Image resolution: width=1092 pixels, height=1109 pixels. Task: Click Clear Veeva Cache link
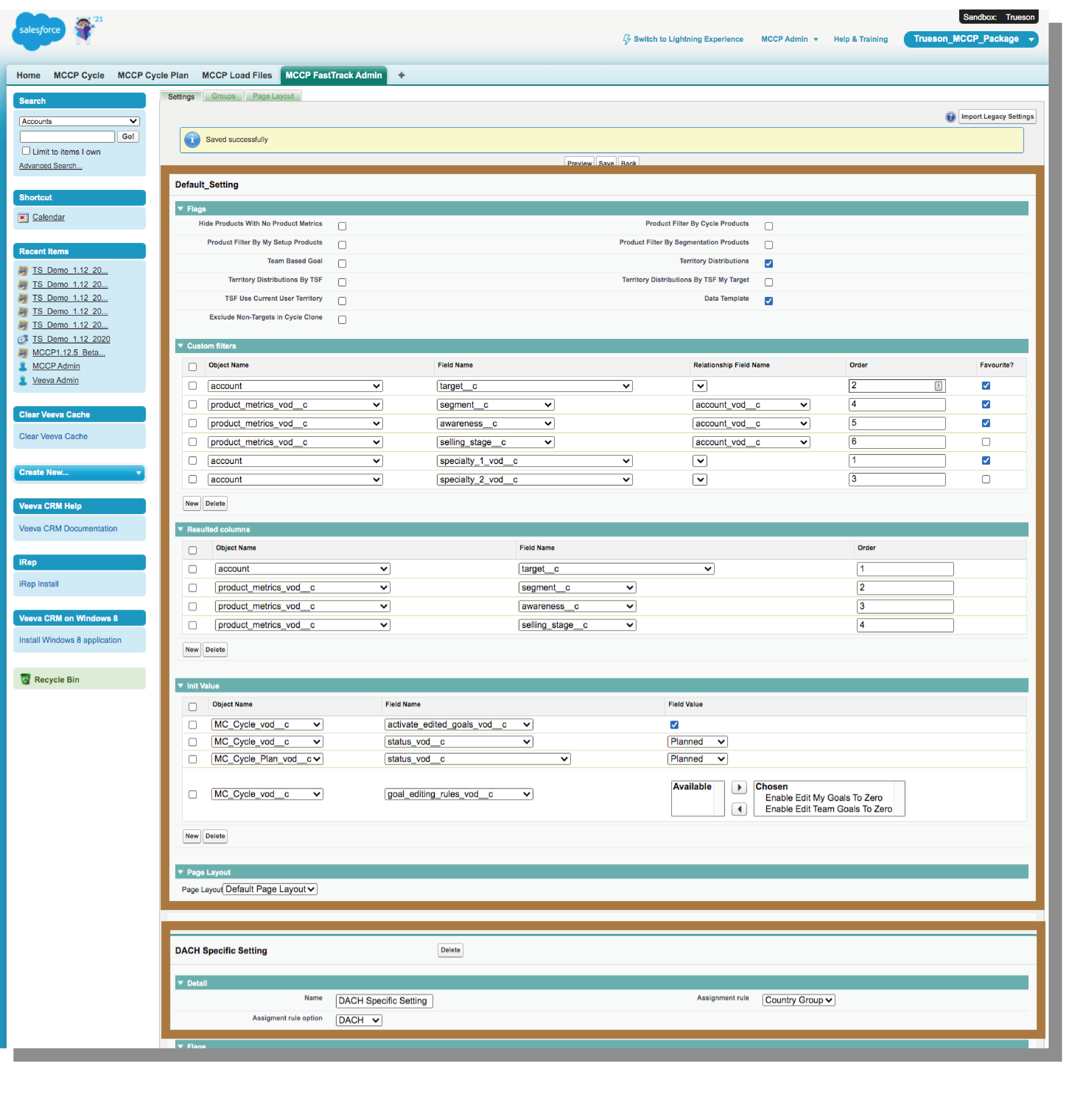53,436
